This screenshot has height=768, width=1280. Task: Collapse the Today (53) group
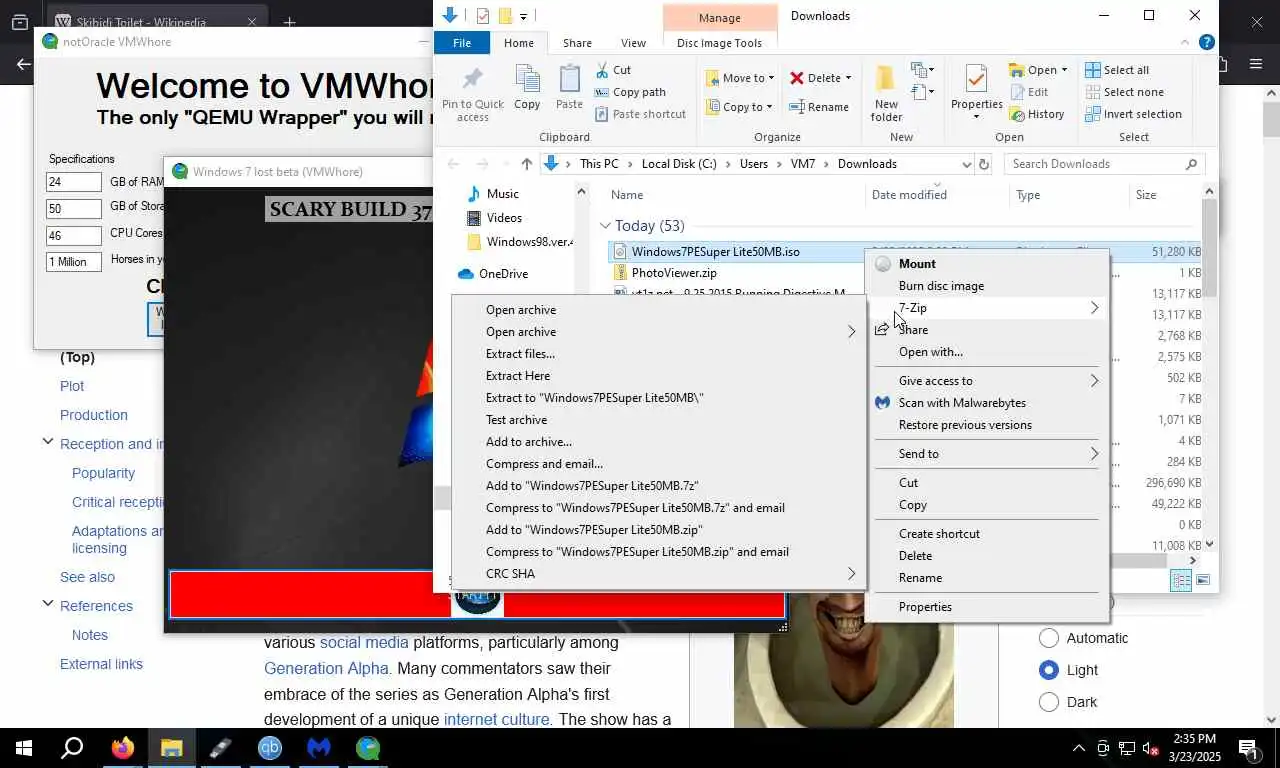tap(606, 226)
